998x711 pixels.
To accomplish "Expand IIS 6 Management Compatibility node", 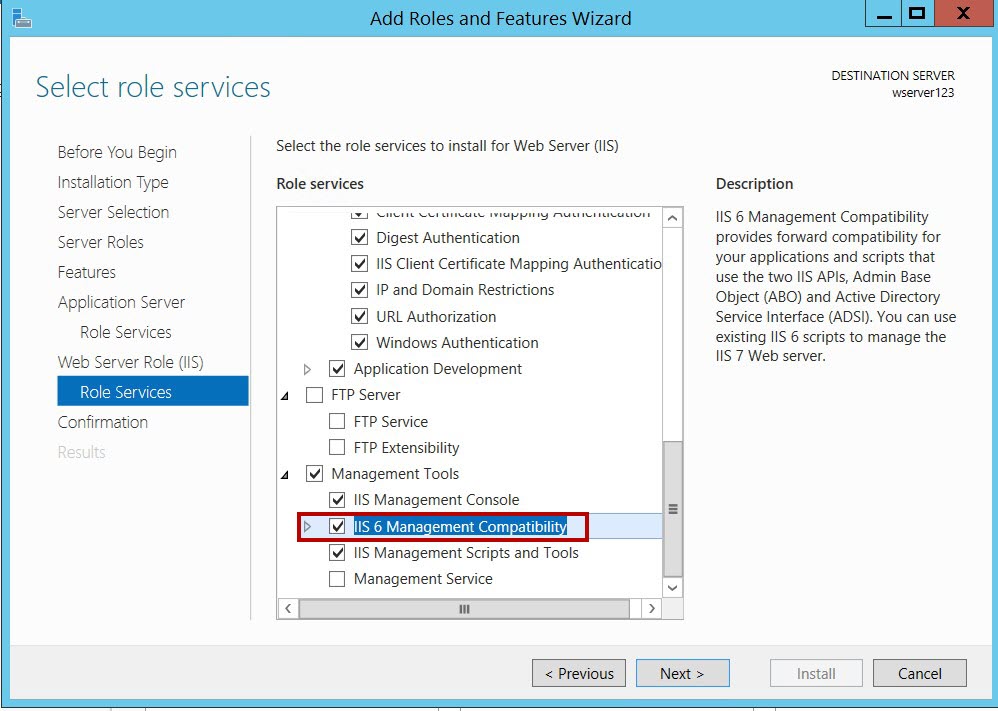I will 307,526.
